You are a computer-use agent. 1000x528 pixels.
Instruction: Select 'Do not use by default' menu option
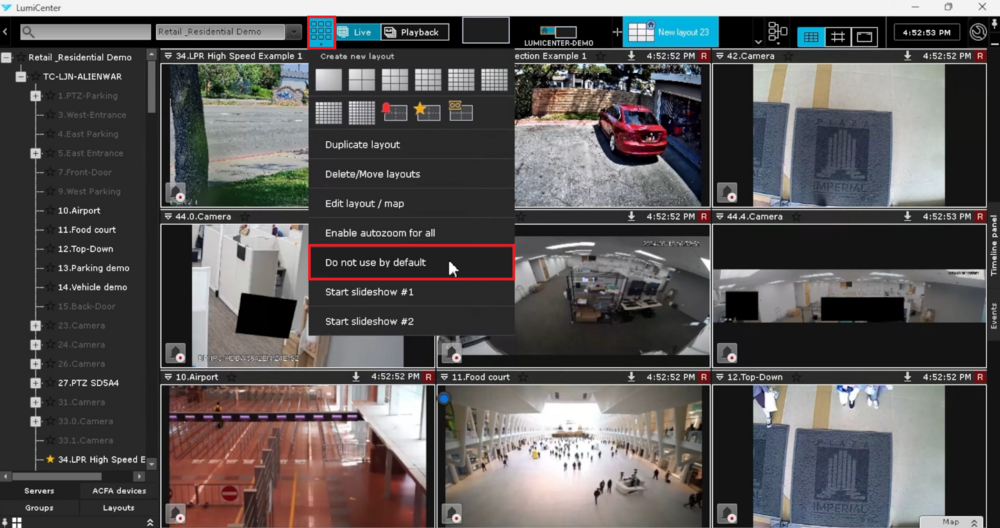pos(411,263)
